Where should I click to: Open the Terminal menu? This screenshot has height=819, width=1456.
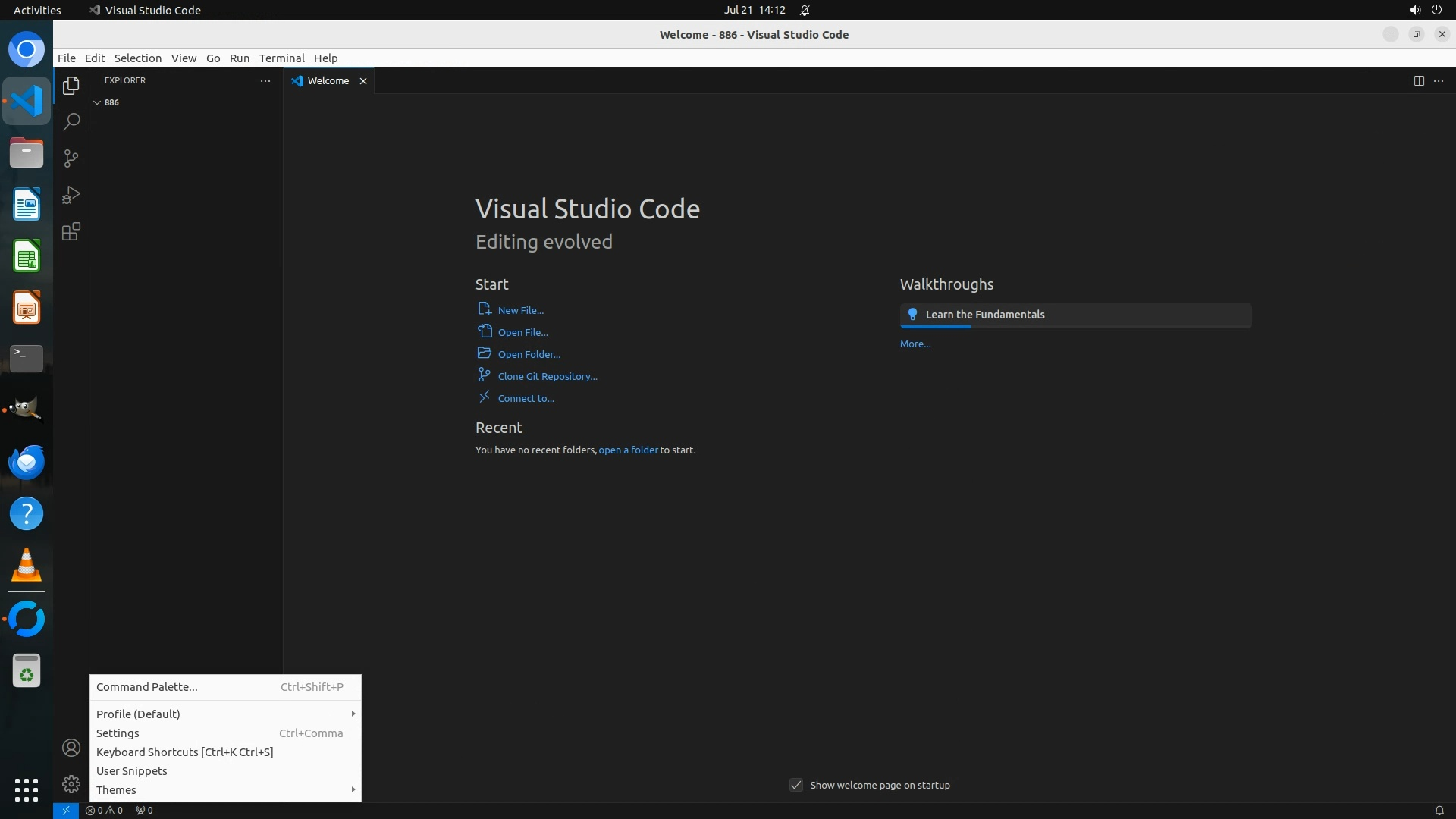281,58
